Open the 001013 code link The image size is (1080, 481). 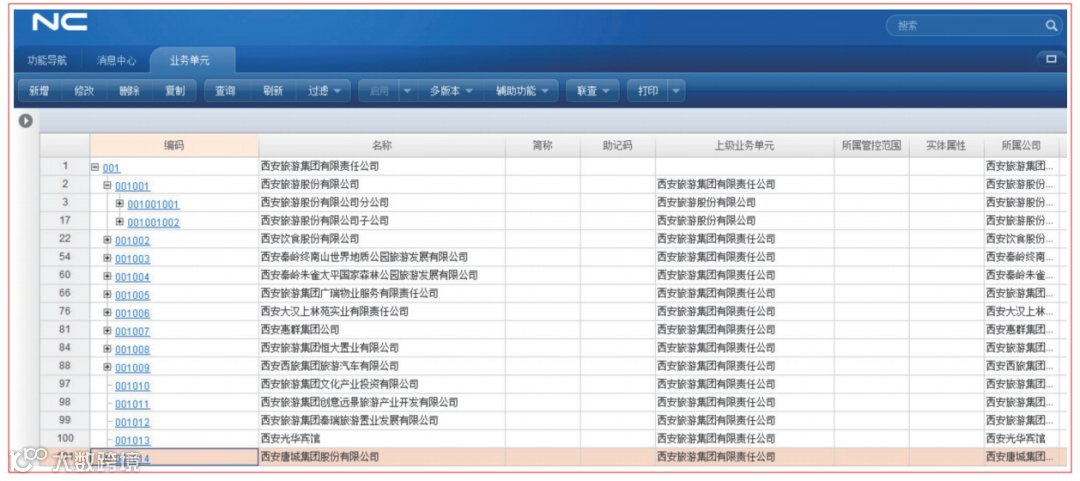132,440
